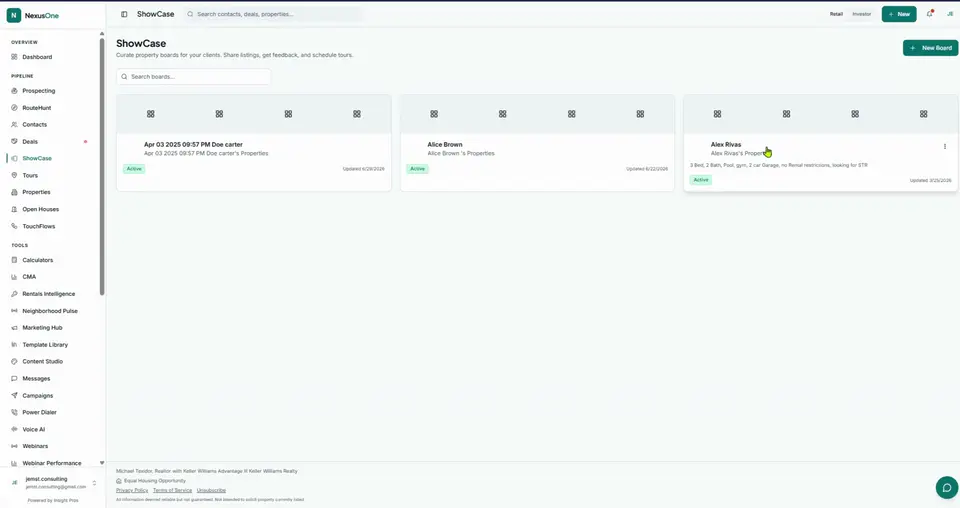Go to Neighborhood Pulse
960x508 pixels.
tap(50, 311)
